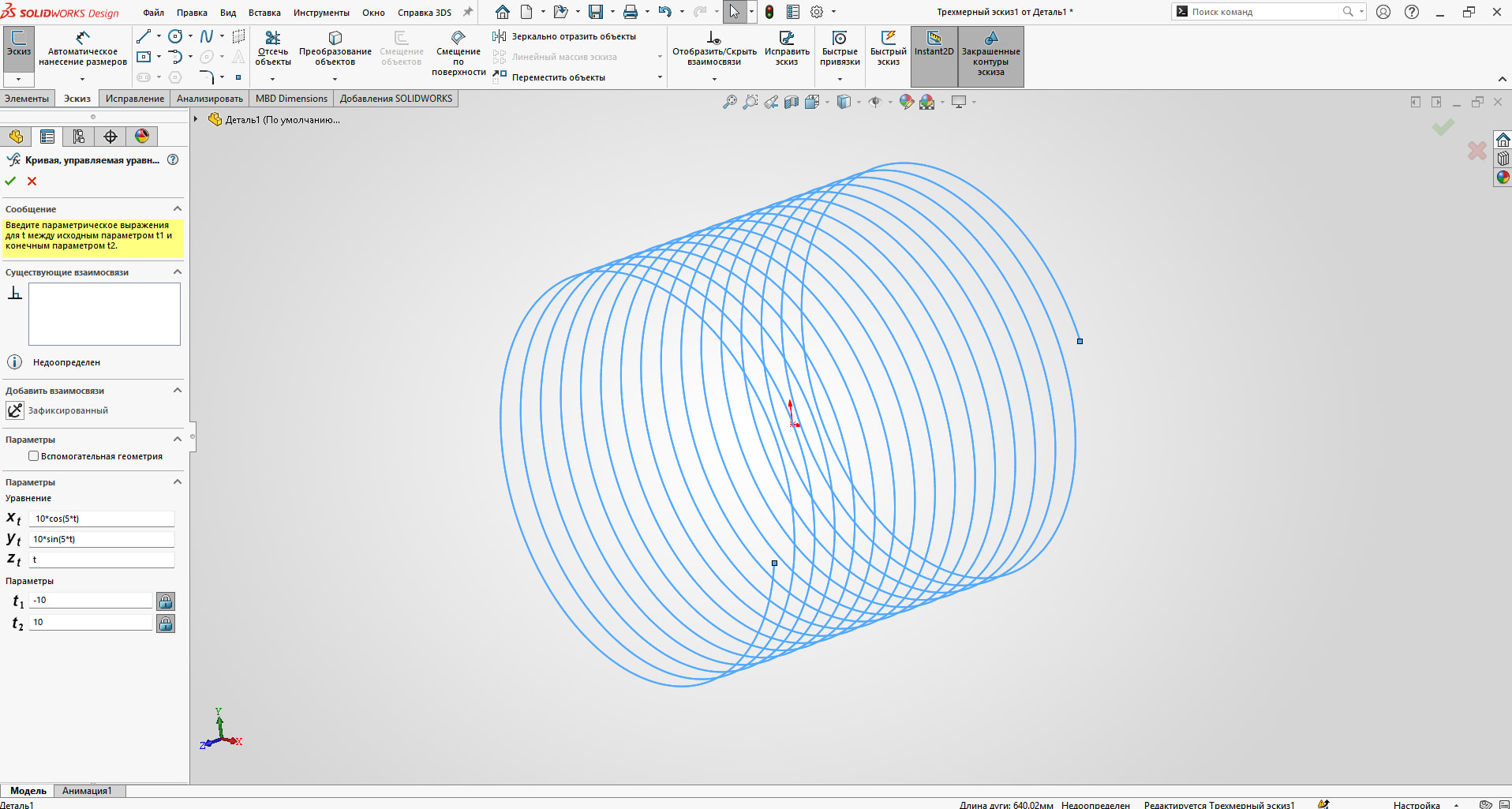
Task: Click the Repair Sketch (Исправить эскиз) icon
Action: click(787, 39)
